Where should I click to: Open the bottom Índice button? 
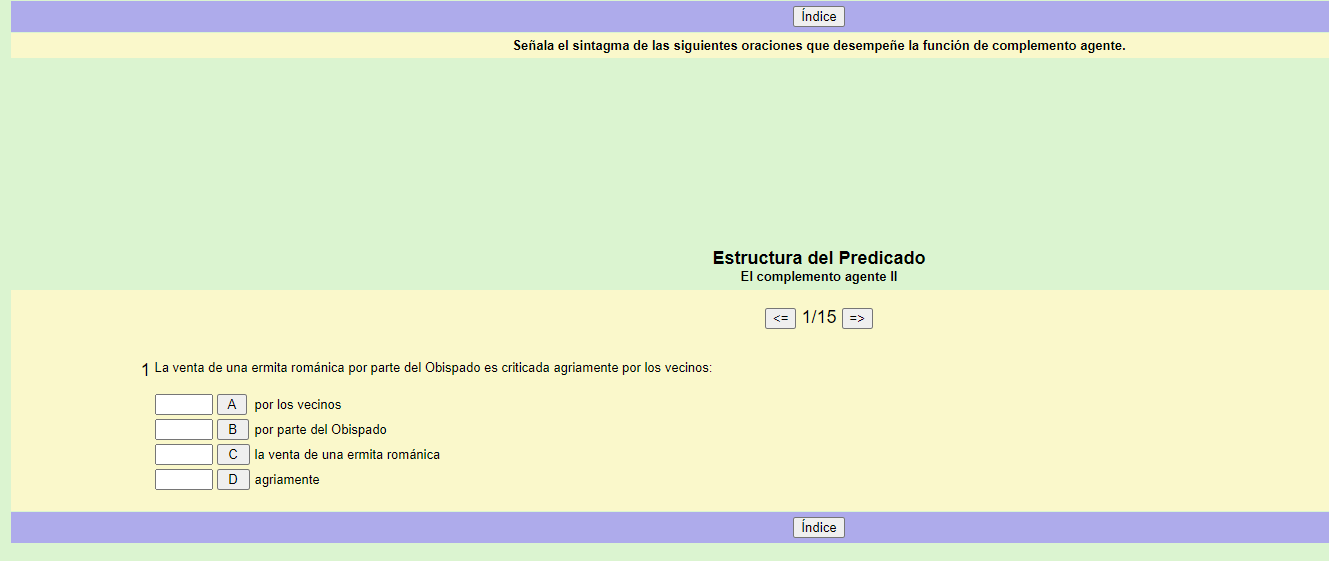coord(818,527)
